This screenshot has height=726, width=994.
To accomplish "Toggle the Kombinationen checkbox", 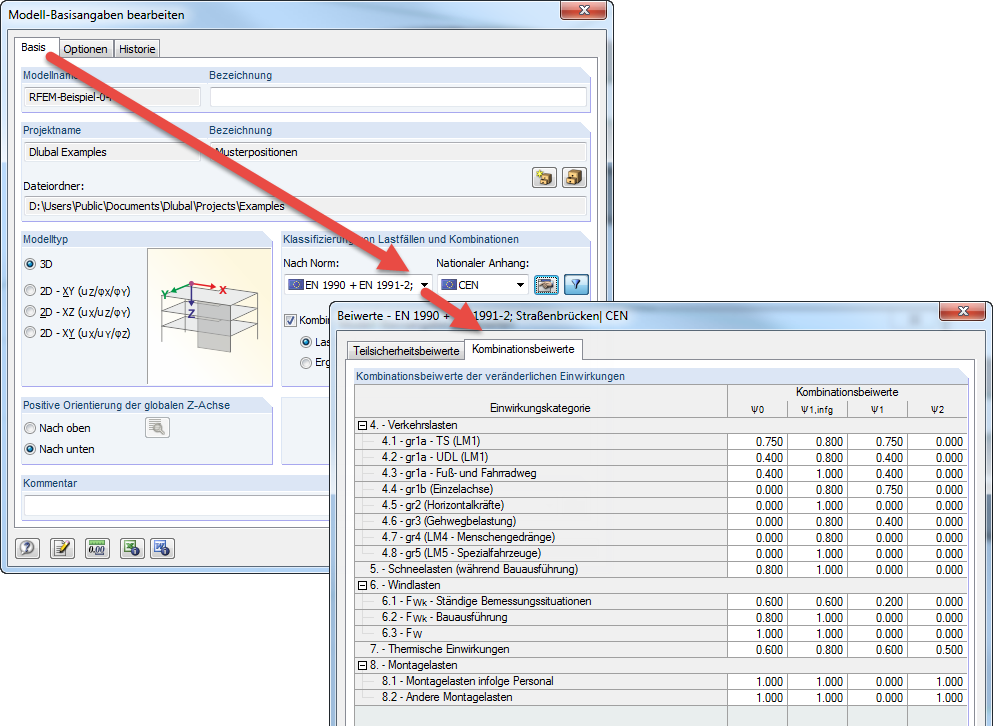I will pos(290,320).
